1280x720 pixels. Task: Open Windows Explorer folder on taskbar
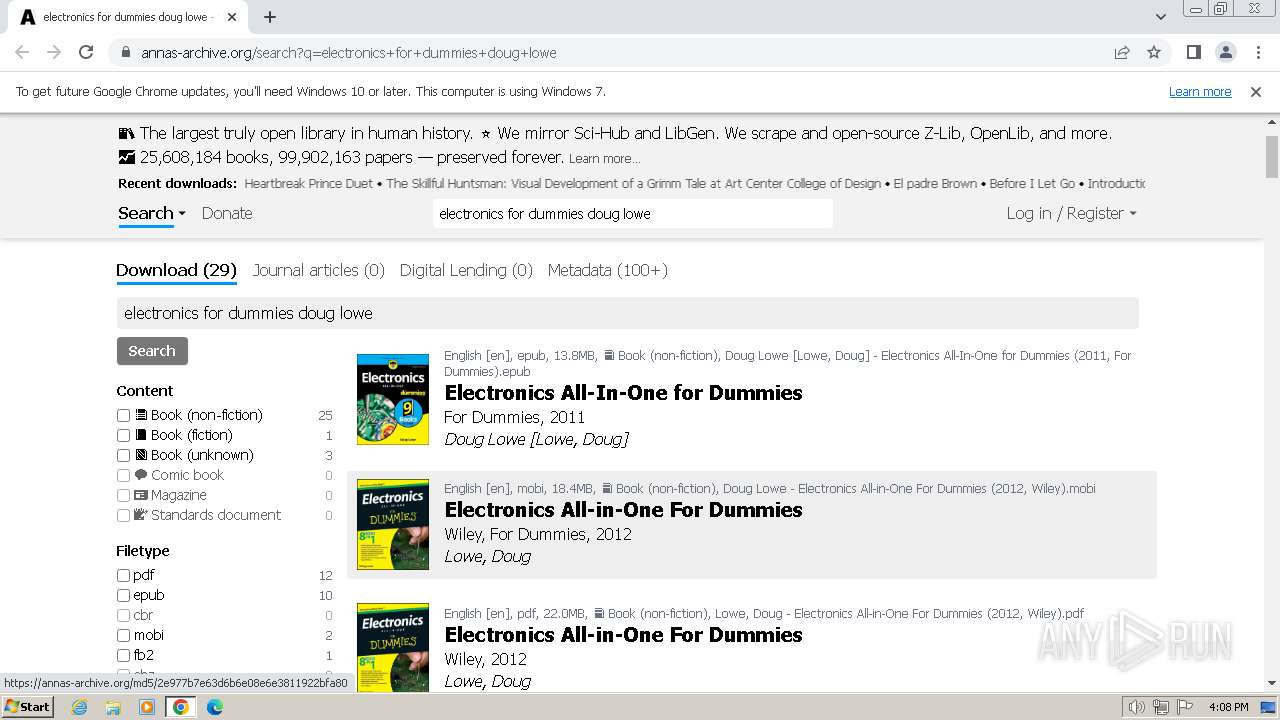[x=113, y=707]
